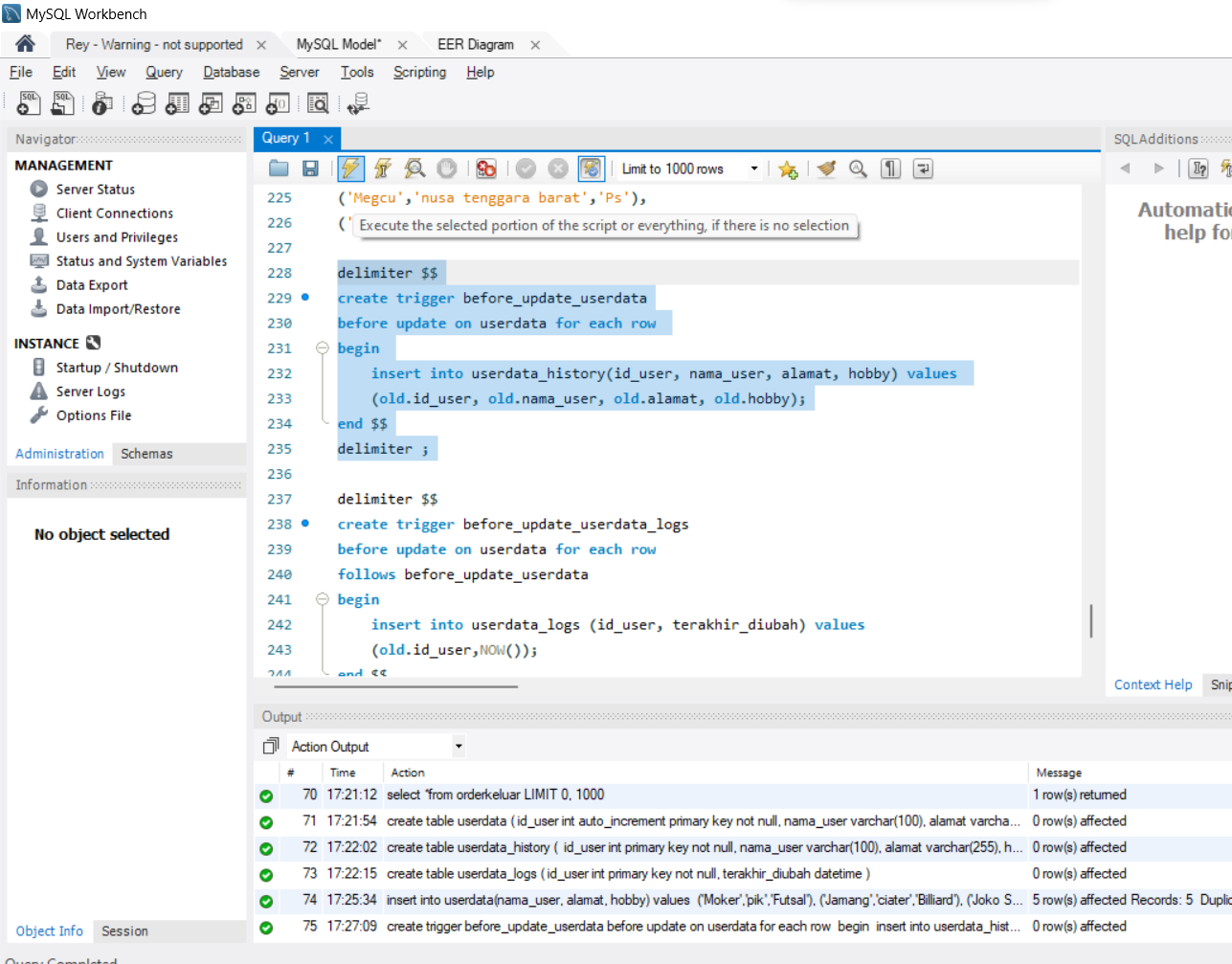This screenshot has width=1232, height=964.
Task: Open SQL script file icon in main toolbar
Action: [63, 103]
